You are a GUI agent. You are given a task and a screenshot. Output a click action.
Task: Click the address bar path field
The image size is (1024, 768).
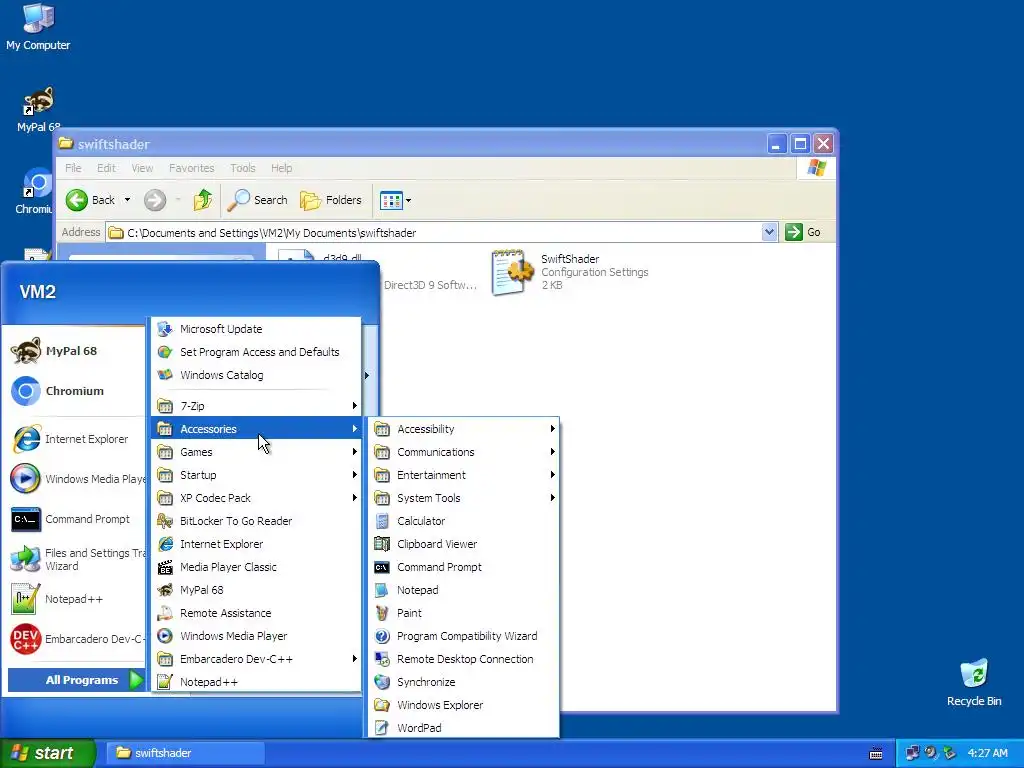[x=434, y=232]
